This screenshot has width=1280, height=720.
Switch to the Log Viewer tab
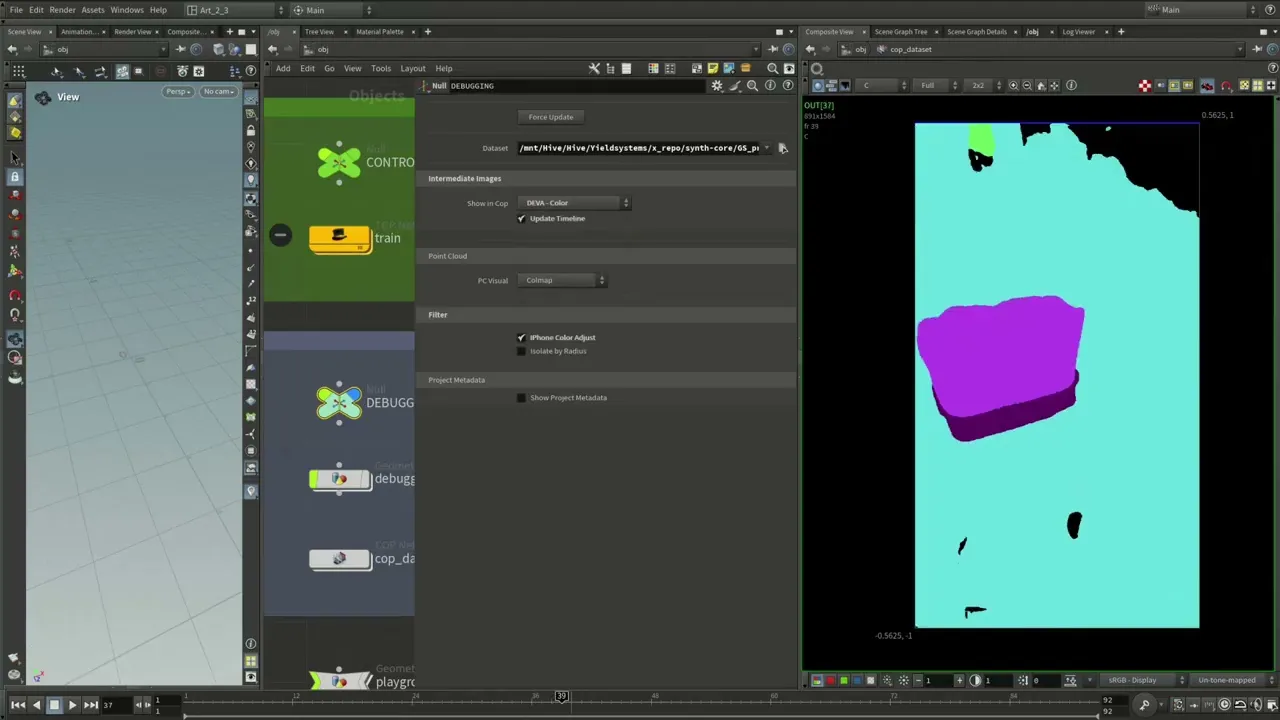coord(1078,32)
